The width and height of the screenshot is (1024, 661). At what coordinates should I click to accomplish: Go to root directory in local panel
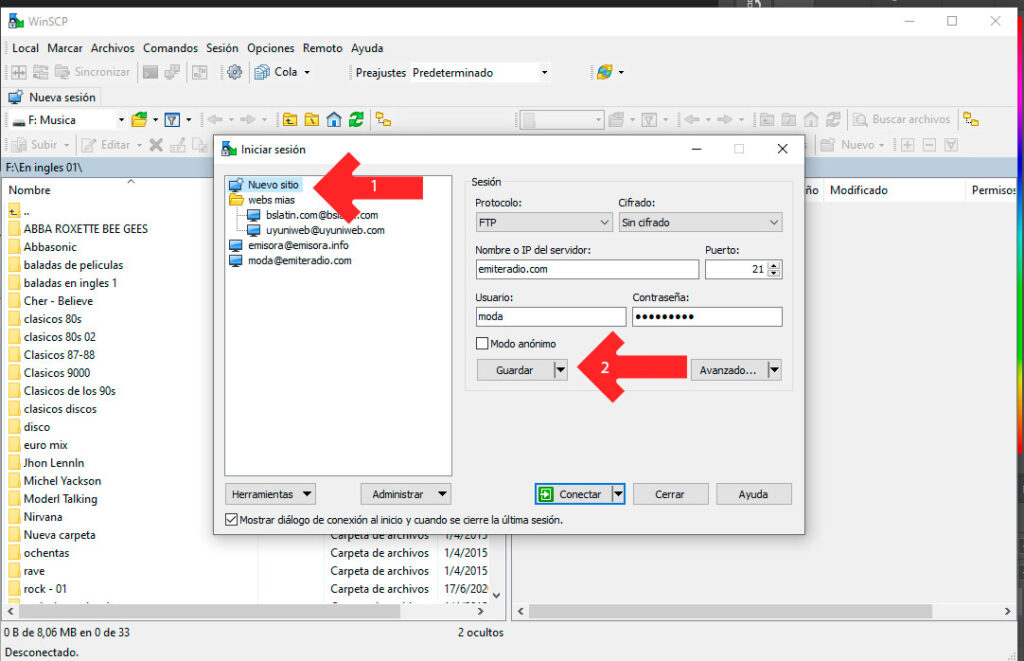point(312,120)
